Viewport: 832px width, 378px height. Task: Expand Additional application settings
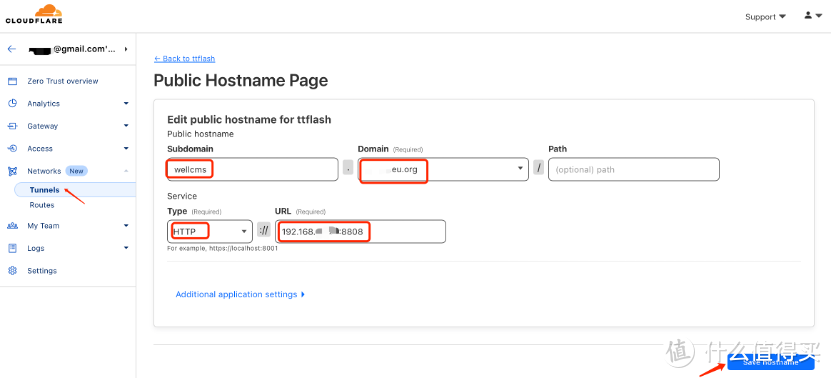(240, 294)
